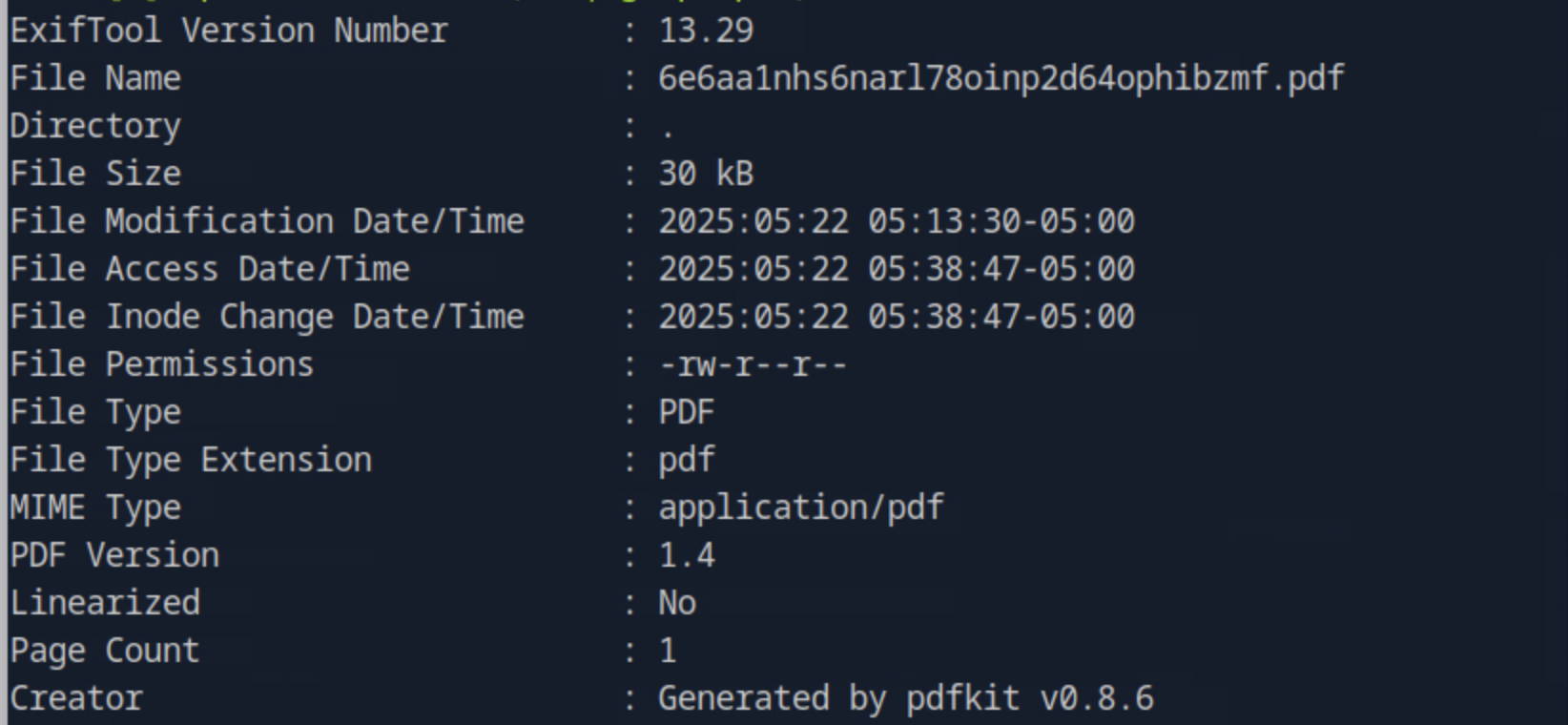
Task: Click the File Type value PDF
Action: 687,412
